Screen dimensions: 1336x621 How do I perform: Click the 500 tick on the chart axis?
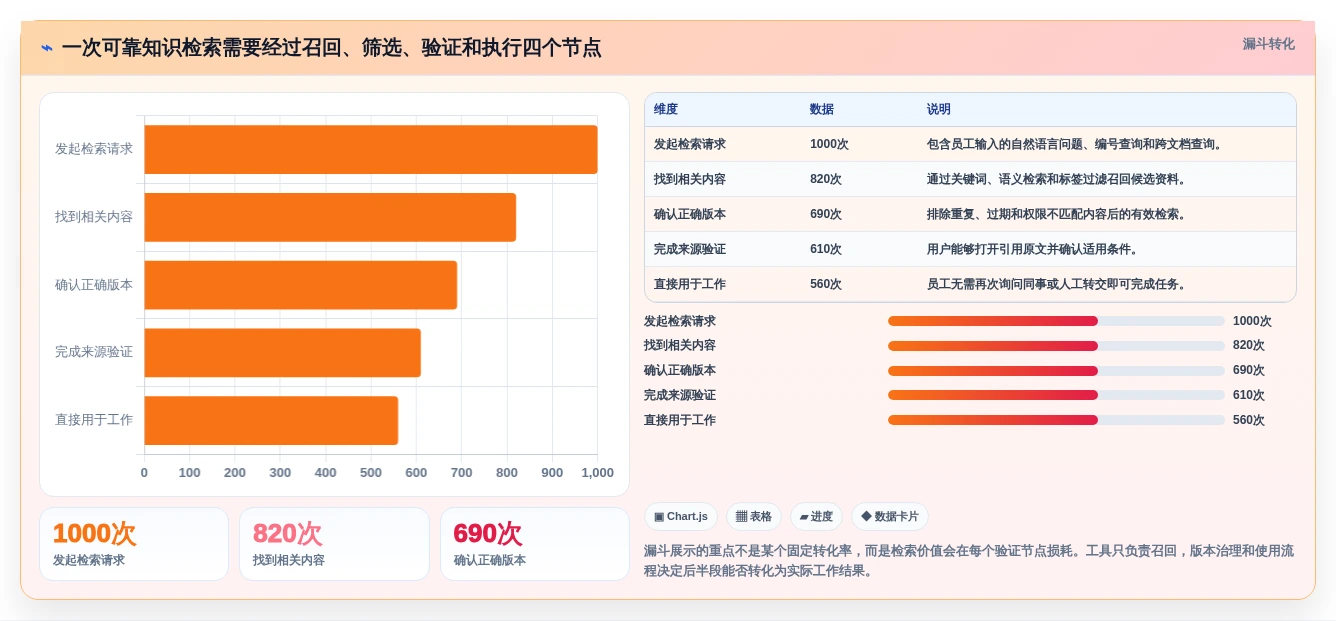click(x=371, y=473)
